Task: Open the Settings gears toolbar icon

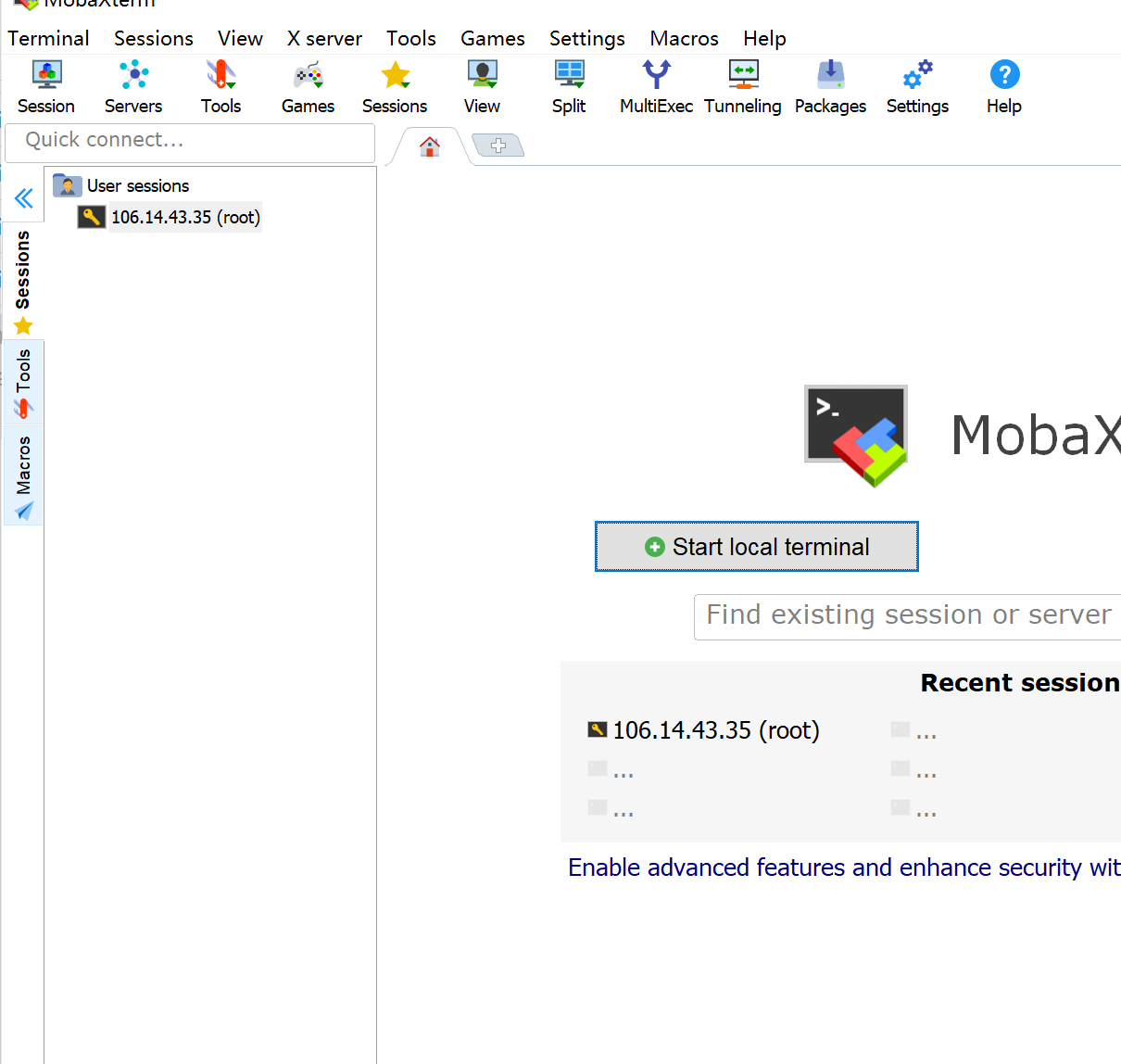Action: tap(917, 88)
